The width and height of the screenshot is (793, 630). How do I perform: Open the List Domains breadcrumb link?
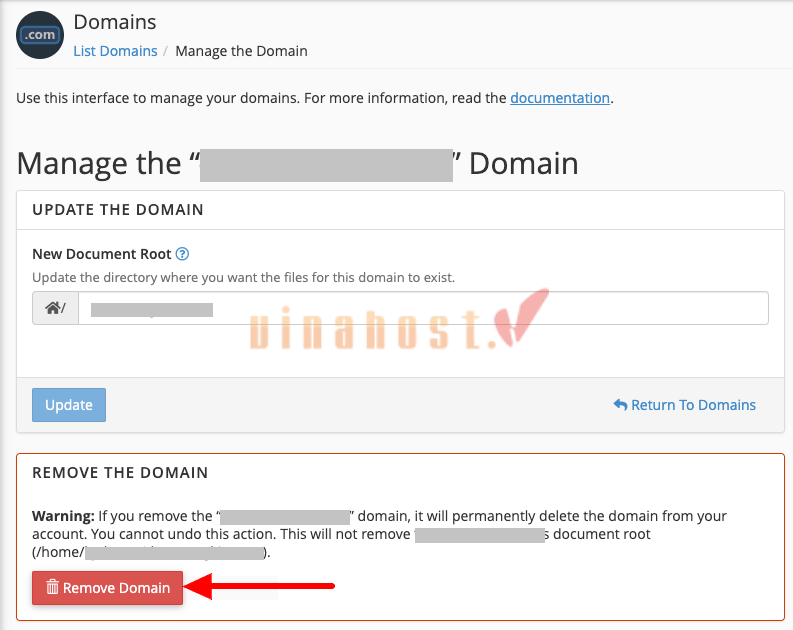pyautogui.click(x=115, y=50)
